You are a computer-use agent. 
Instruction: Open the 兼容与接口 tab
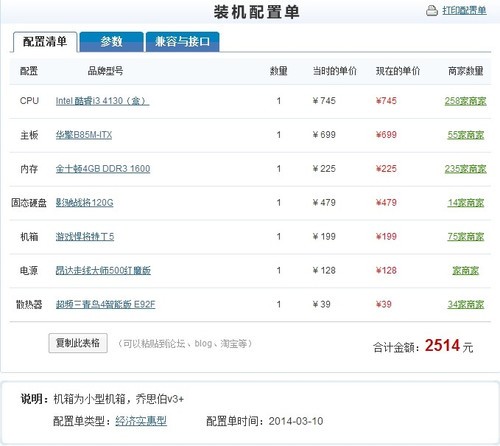tap(182, 42)
